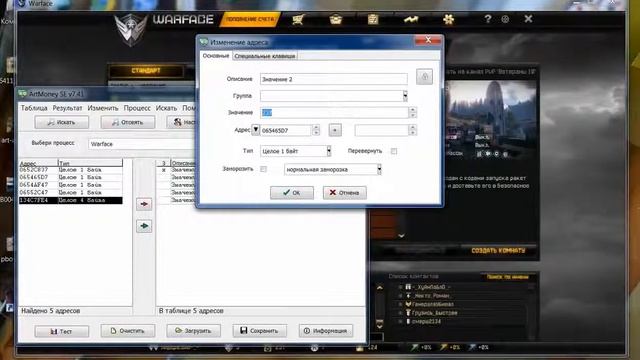Screen dimensions: 640x360
Task: Open the Warface shop cart icon
Action: point(298,19)
